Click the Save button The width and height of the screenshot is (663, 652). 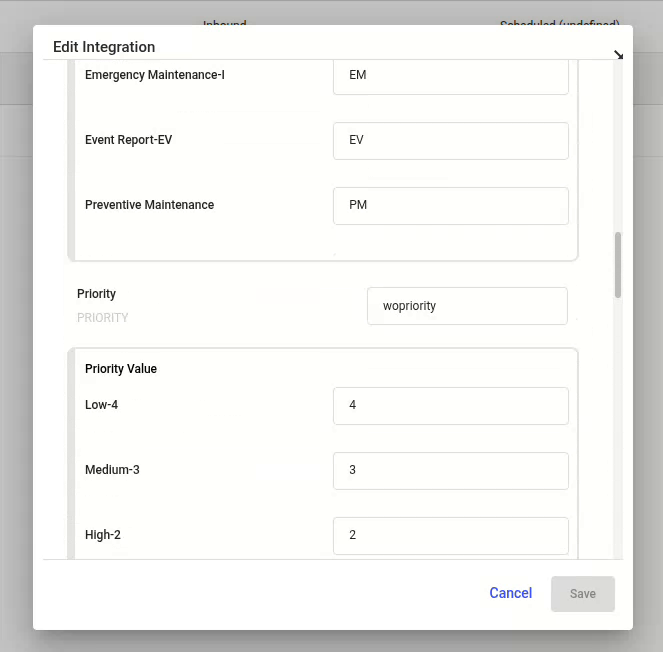coord(583,594)
